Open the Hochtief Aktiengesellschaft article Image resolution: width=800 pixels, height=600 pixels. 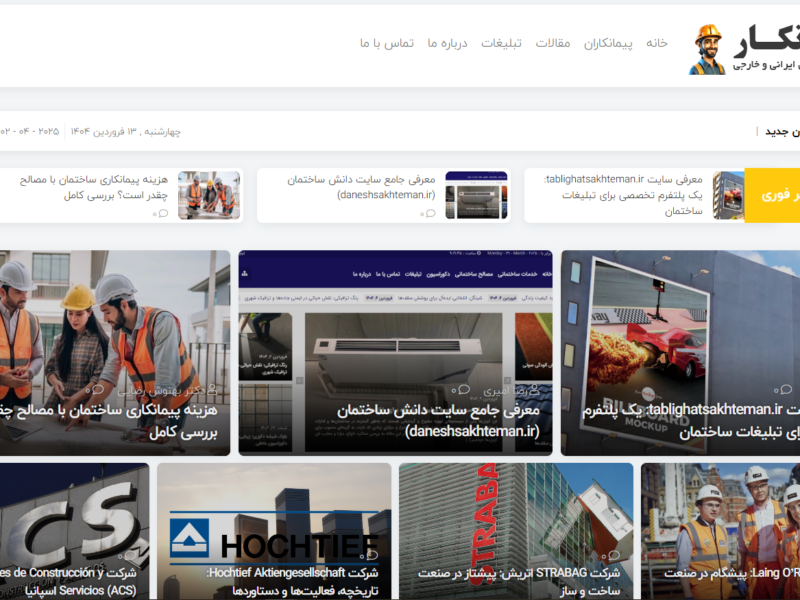tap(293, 582)
